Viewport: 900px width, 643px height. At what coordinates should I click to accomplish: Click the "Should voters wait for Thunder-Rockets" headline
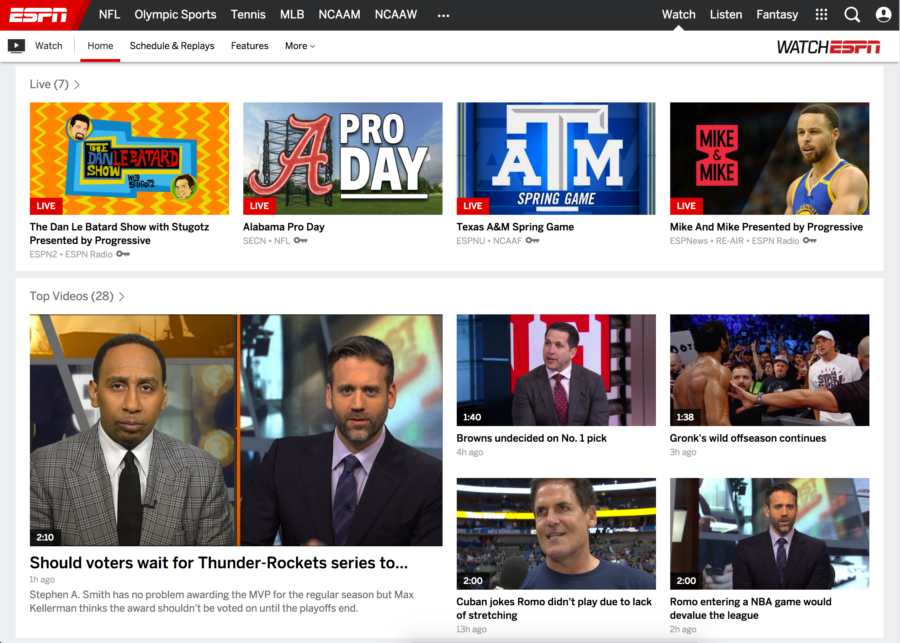216,563
